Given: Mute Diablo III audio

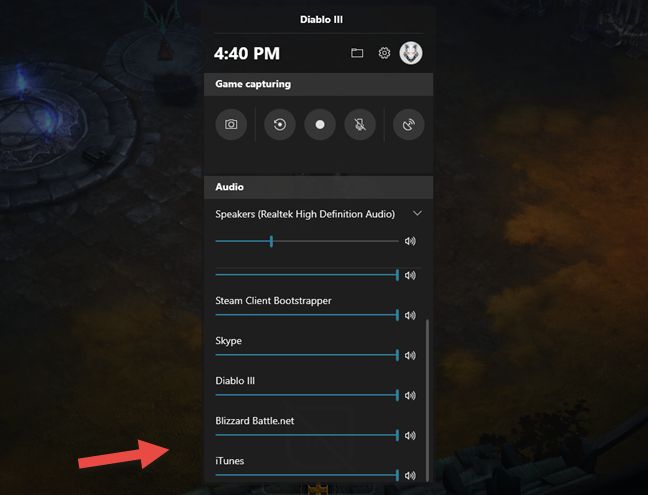Looking at the screenshot, I should coord(410,395).
